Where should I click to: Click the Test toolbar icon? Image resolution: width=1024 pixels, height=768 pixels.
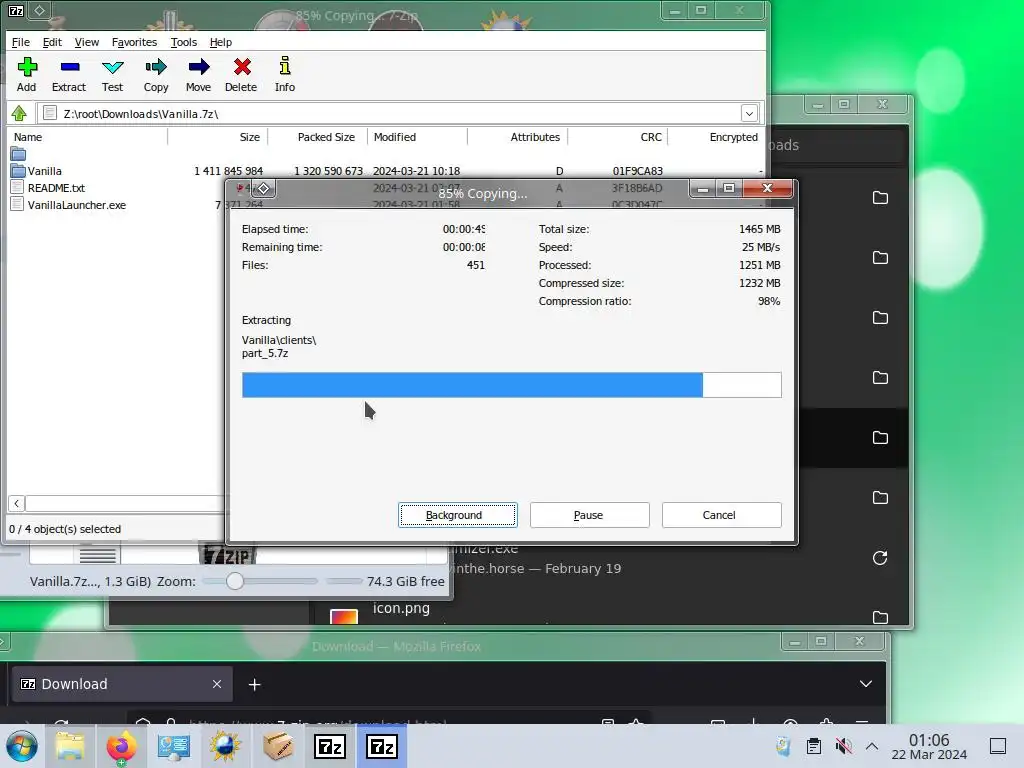pyautogui.click(x=112, y=74)
